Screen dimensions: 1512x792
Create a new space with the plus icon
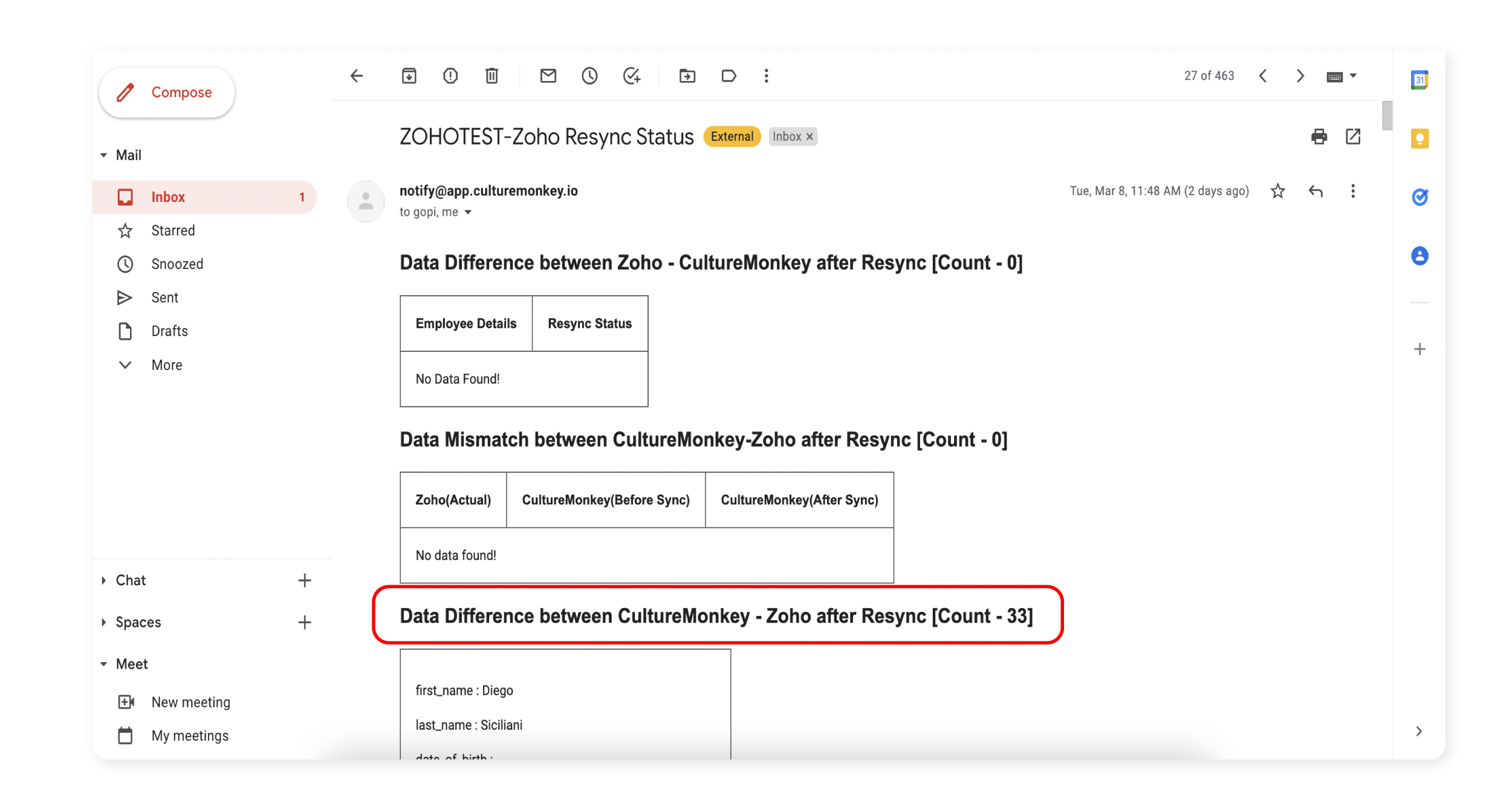(305, 622)
